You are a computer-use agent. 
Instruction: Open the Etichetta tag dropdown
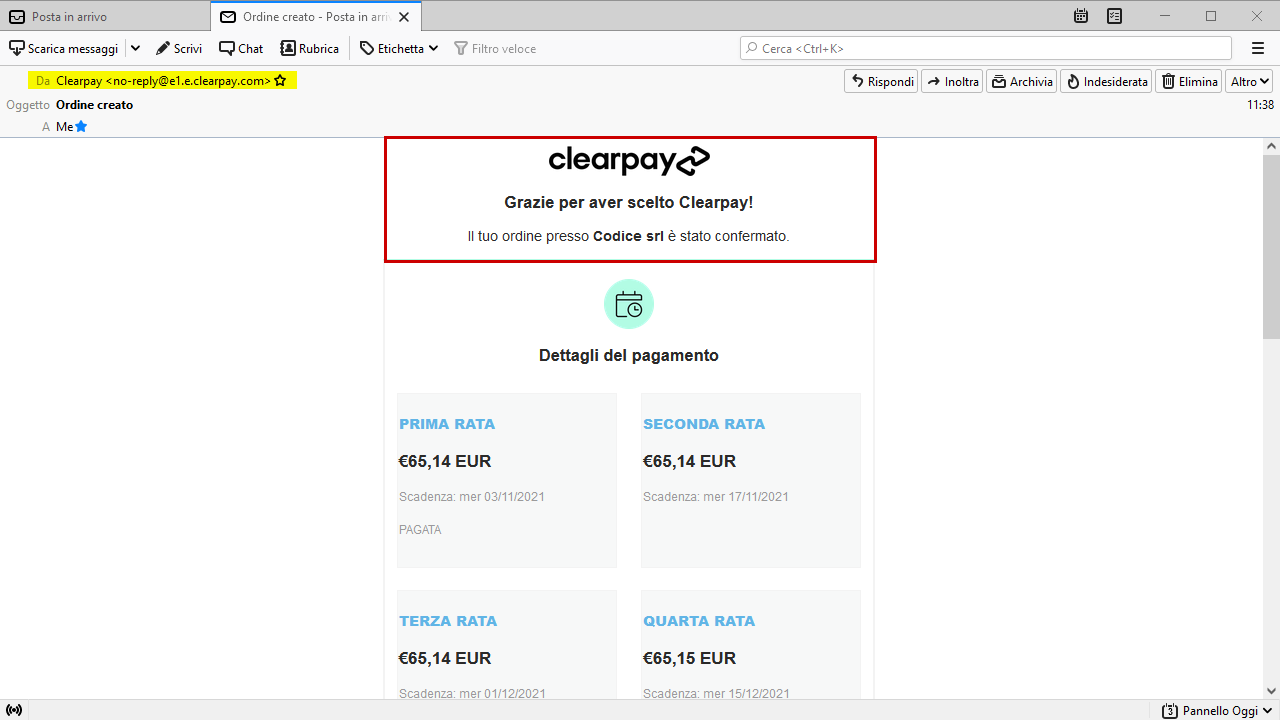pos(399,48)
